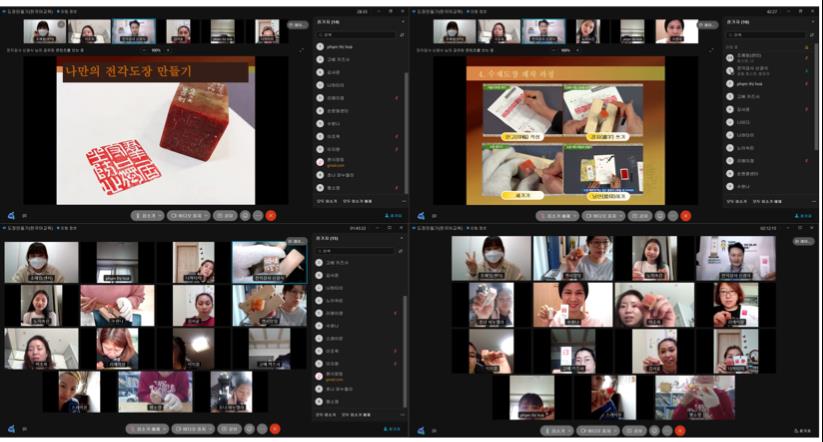Toggle microphone in the four-photo steps slide window

point(555,216)
